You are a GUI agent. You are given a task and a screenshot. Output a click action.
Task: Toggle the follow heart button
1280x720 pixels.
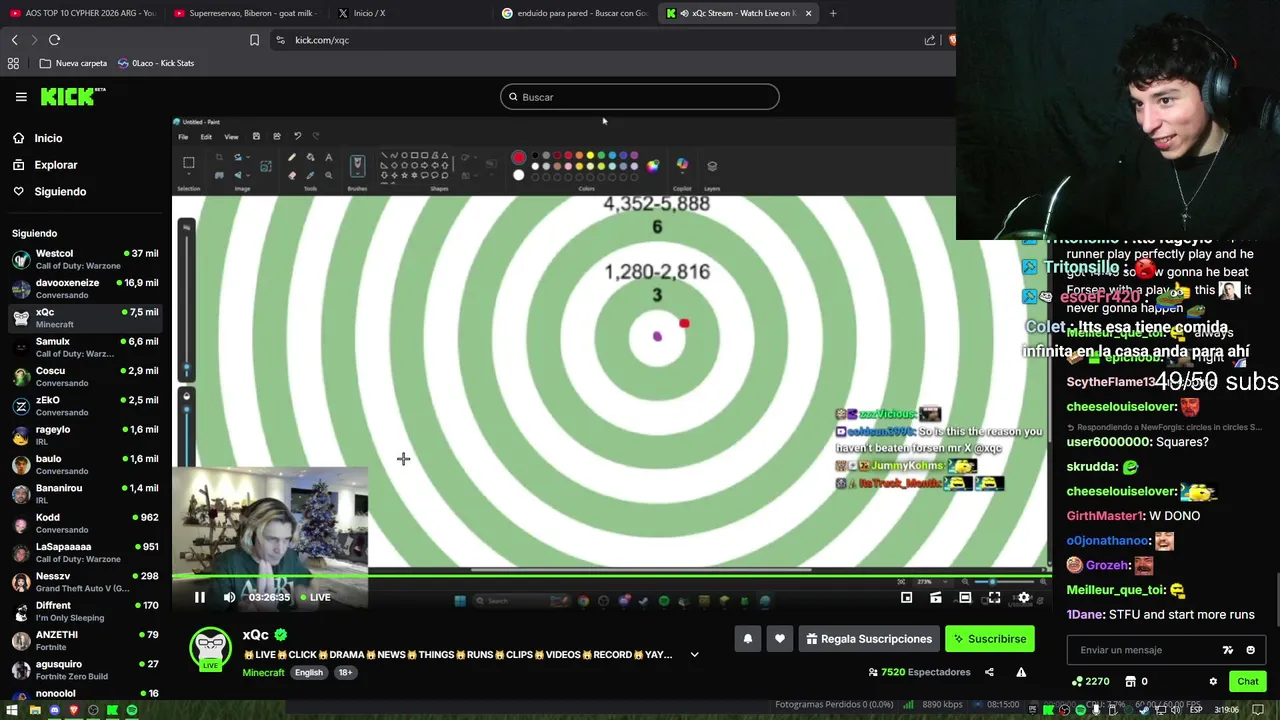pyautogui.click(x=780, y=639)
